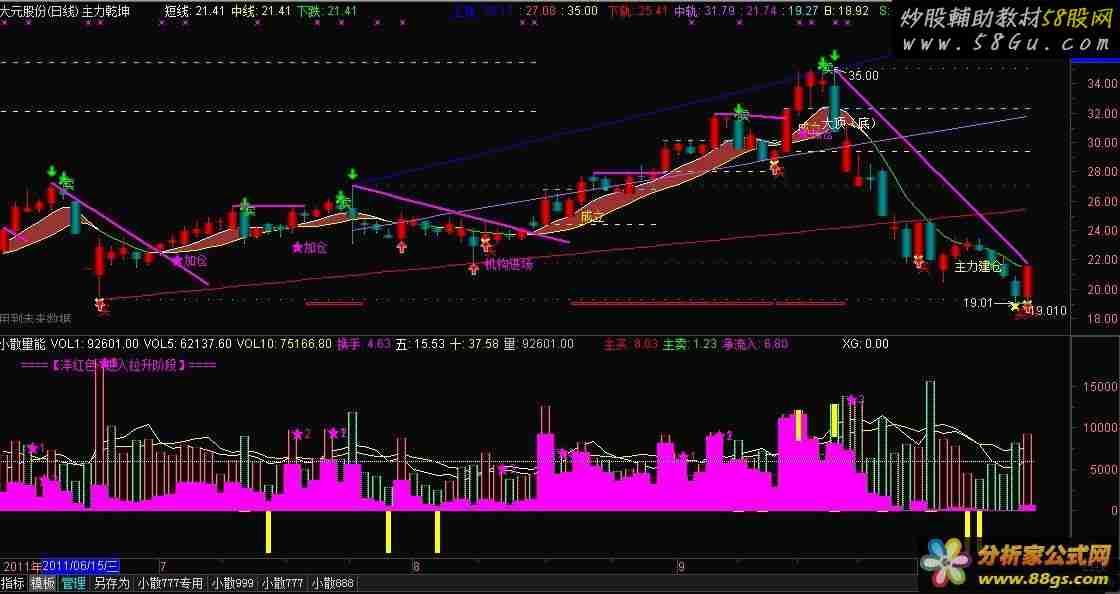Viewport: 1120px width, 594px height.
Task: Click the 5000 volume axis label
Action: pyautogui.click(x=1104, y=469)
